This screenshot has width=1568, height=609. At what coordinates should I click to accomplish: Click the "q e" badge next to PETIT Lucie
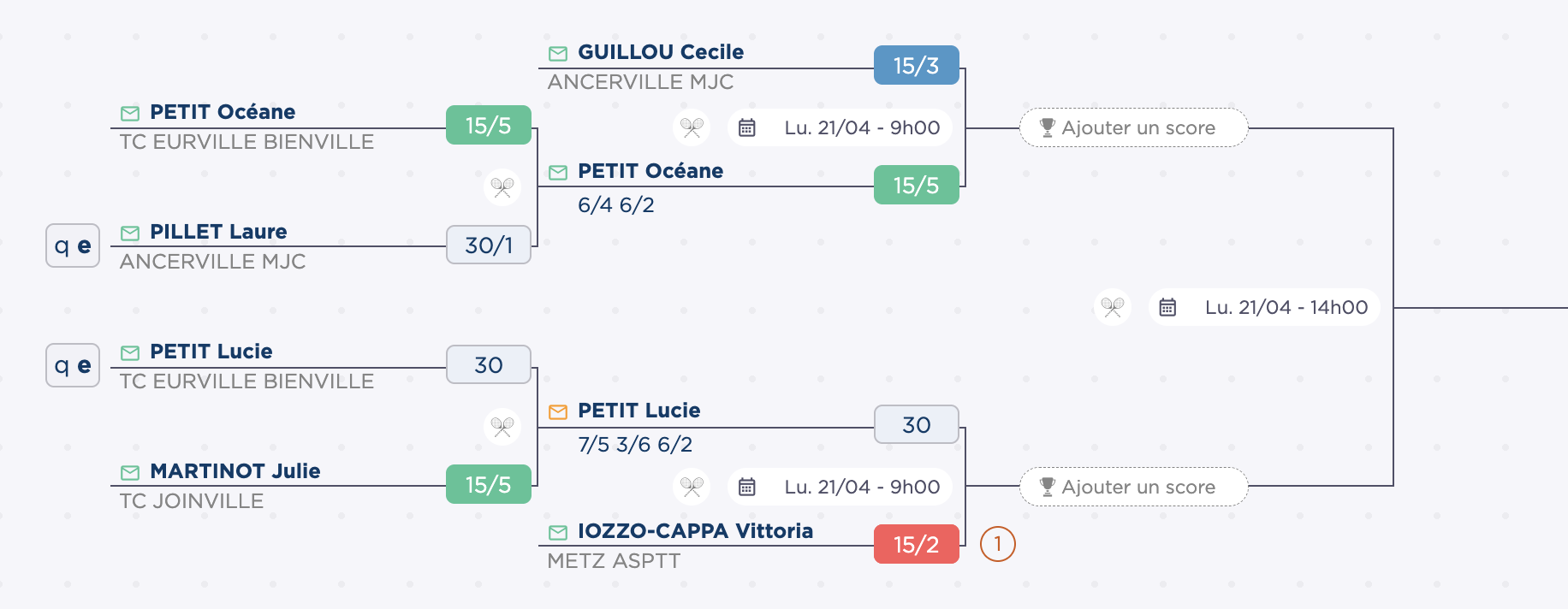[x=73, y=365]
